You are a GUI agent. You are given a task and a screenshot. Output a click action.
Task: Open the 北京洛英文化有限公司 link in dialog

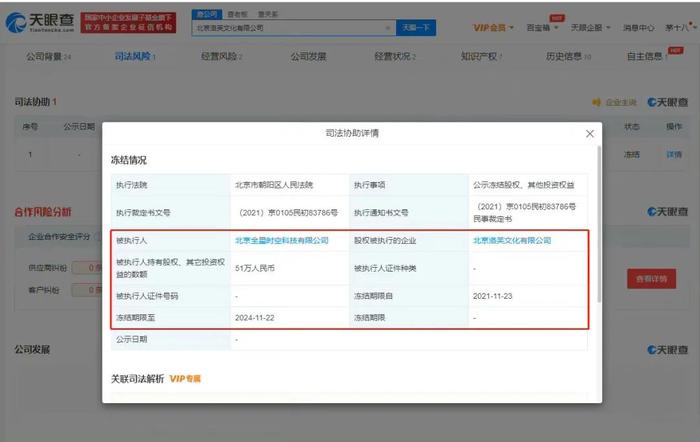click(512, 240)
